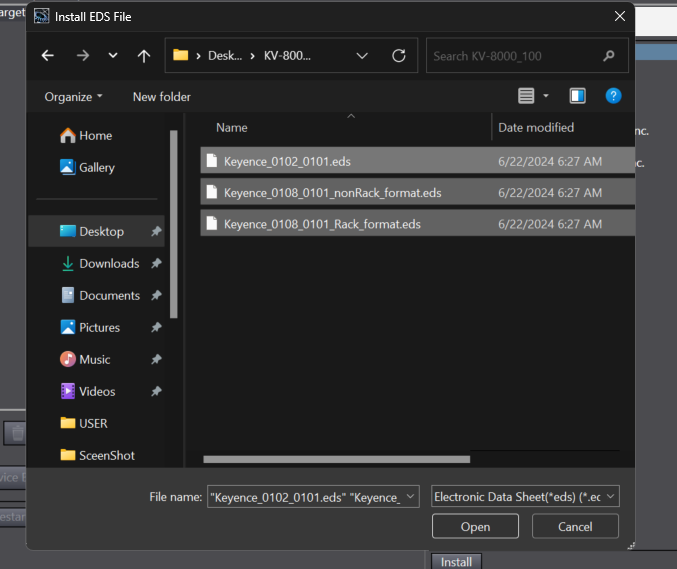
Task: Close the Install EDS File dialog
Action: [620, 16]
